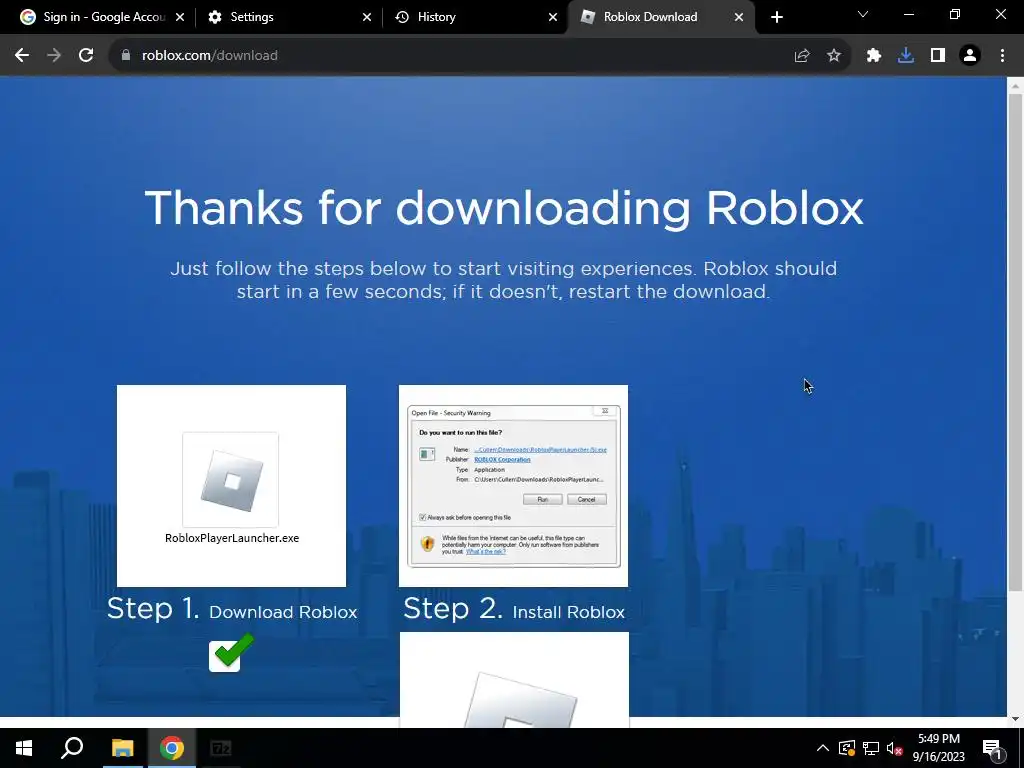Open Chrome's three-dot menu
Viewport: 1024px width, 768px height.
[1002, 56]
